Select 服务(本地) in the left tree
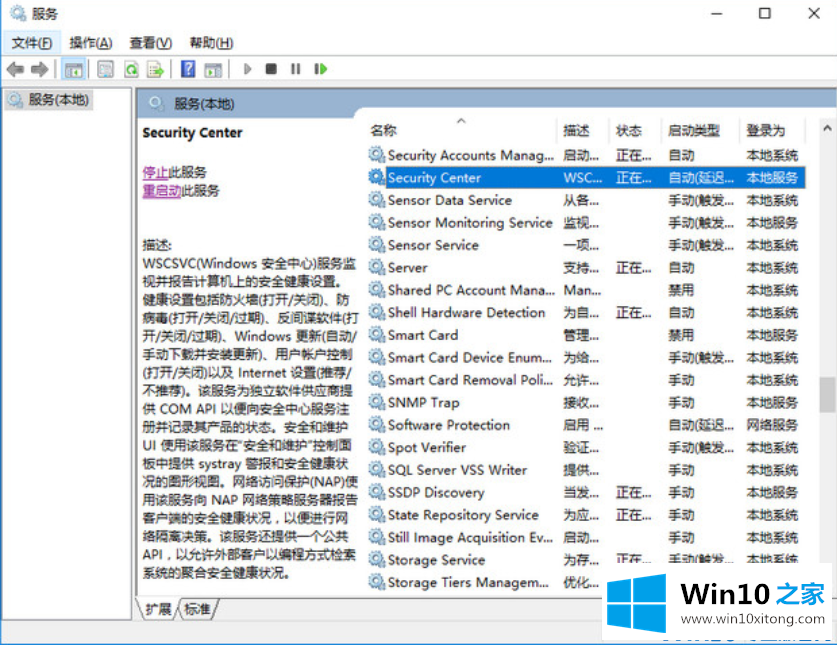Screen dimensions: 837x645 49,100
